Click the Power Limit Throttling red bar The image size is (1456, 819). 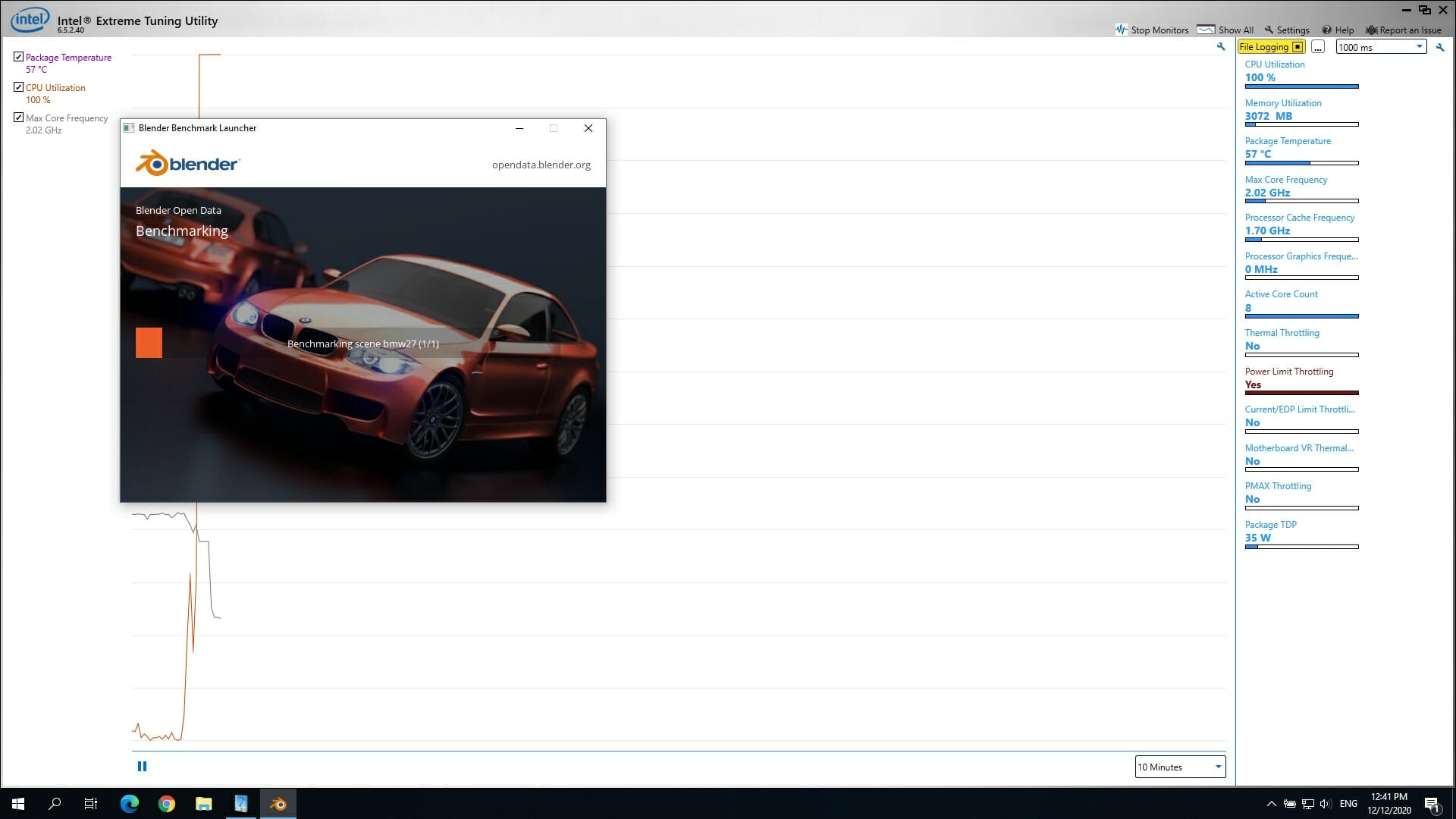[1301, 393]
